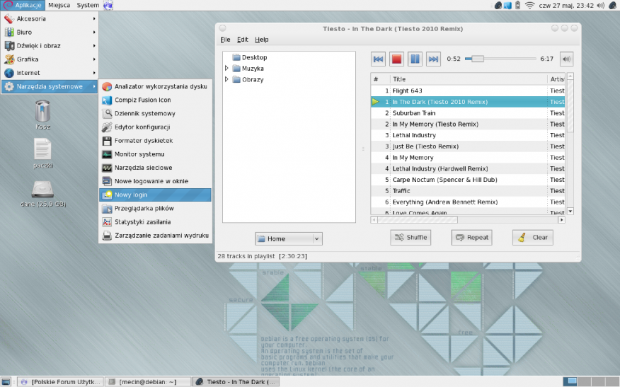The height and width of the screenshot is (387, 620).
Task: Sort playlist by Title column header
Action: pyautogui.click(x=469, y=79)
